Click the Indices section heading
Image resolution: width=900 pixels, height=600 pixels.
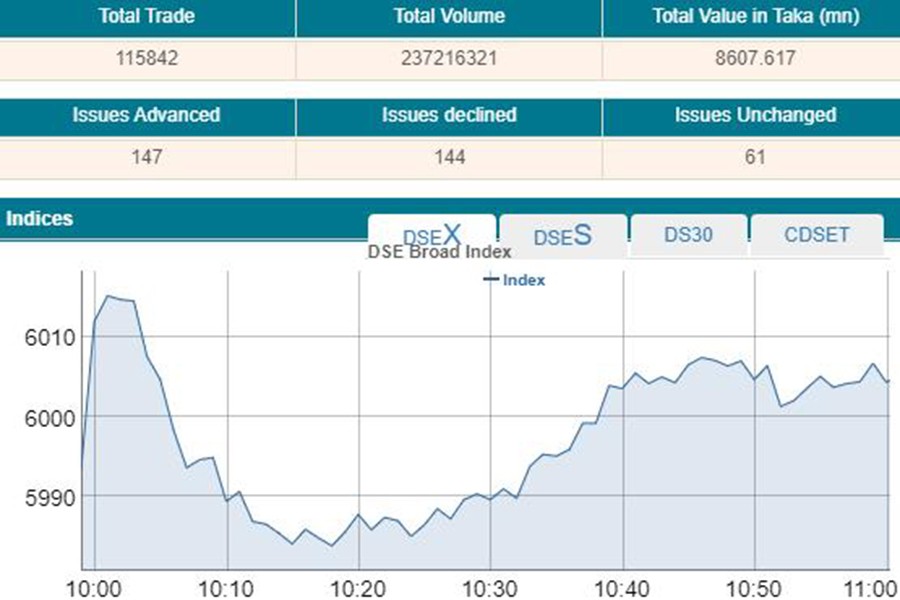point(40,218)
